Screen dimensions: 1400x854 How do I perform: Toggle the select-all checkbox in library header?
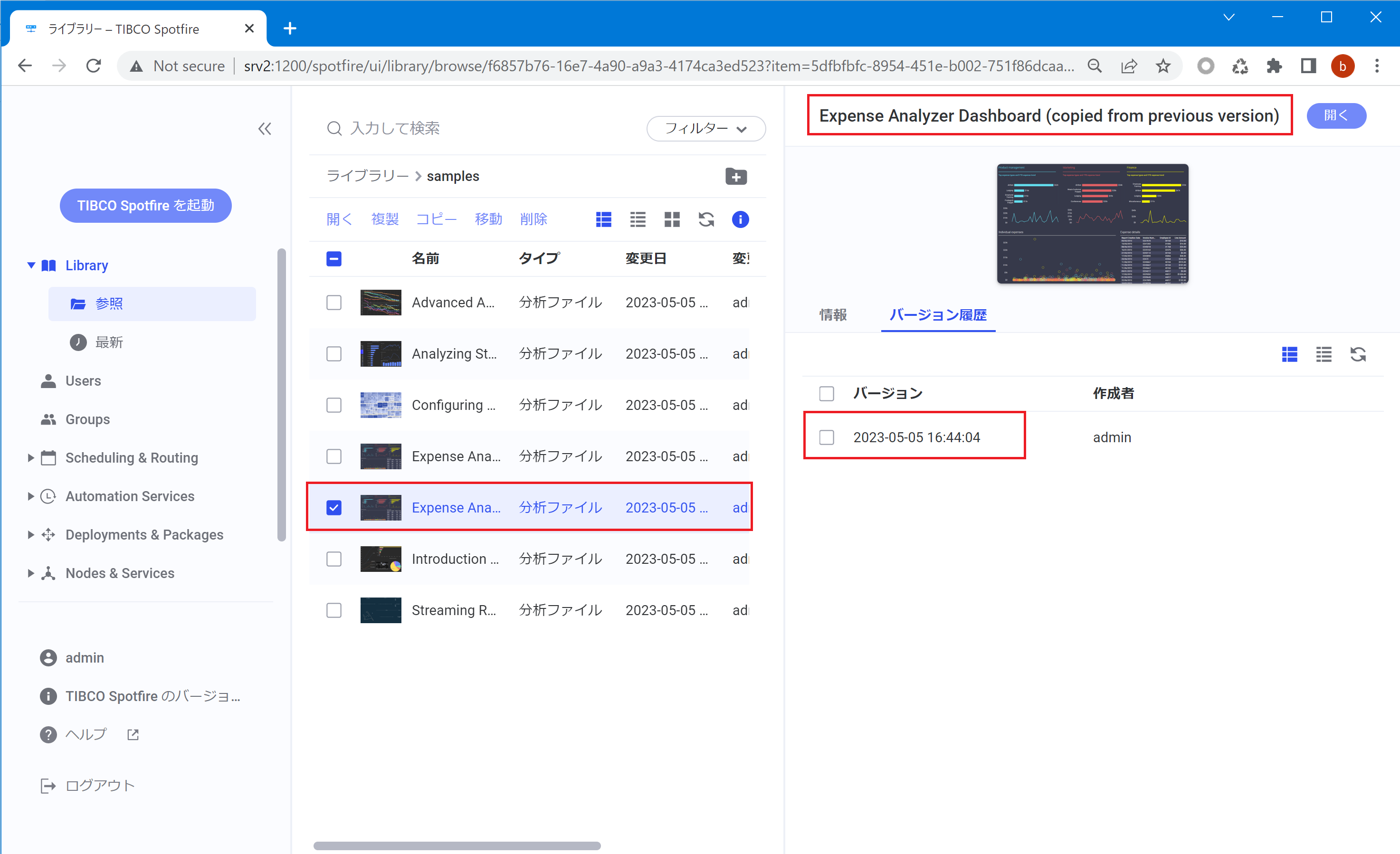click(x=334, y=259)
